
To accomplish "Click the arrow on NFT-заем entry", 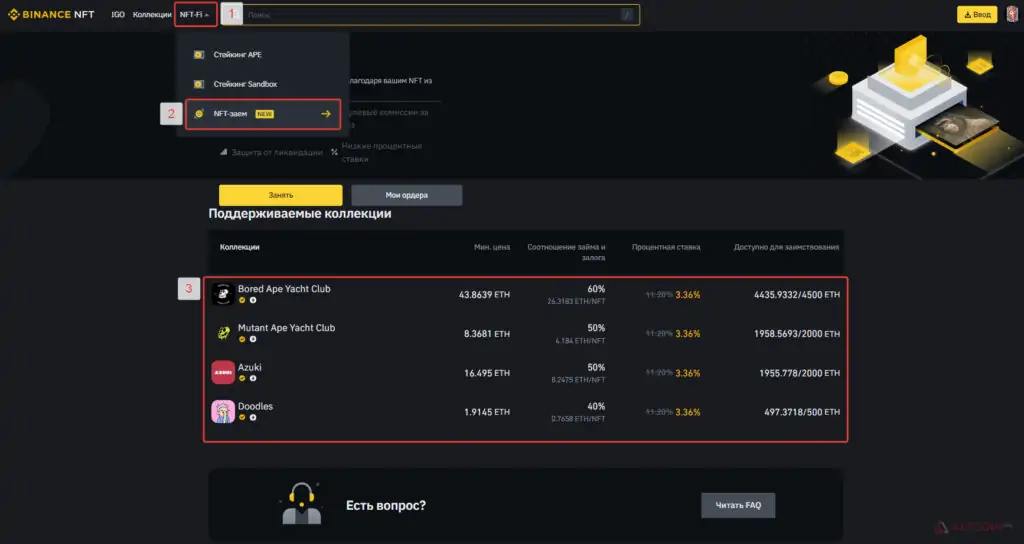I will [326, 114].
